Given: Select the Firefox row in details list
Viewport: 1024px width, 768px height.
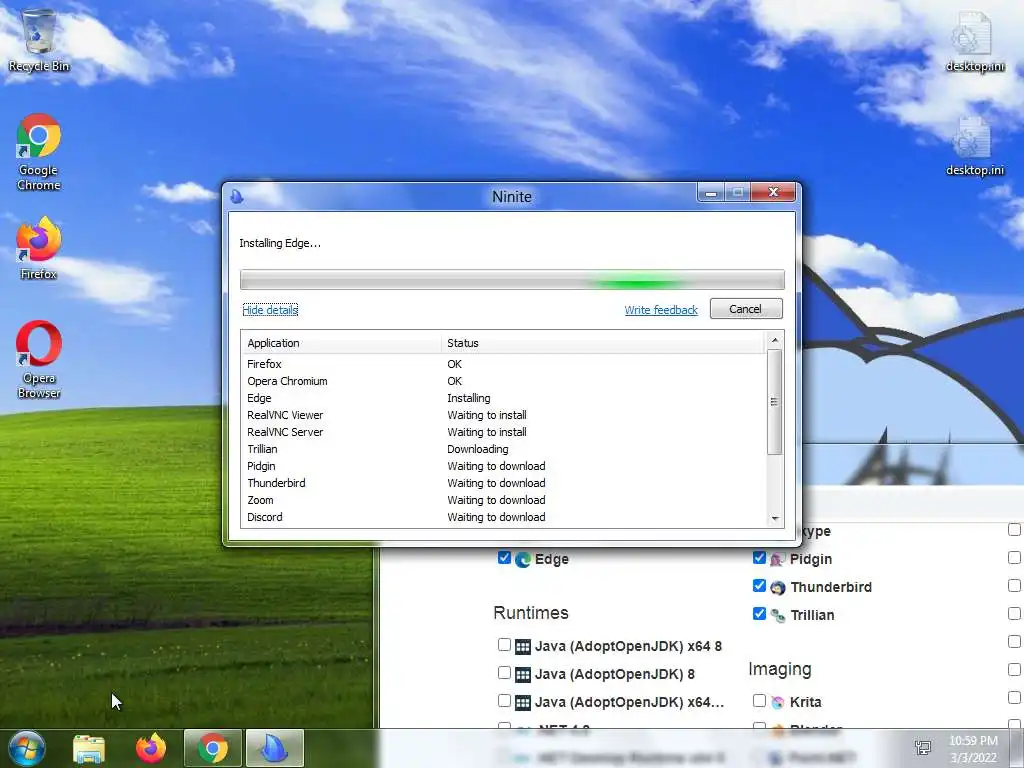Looking at the screenshot, I should coord(503,364).
